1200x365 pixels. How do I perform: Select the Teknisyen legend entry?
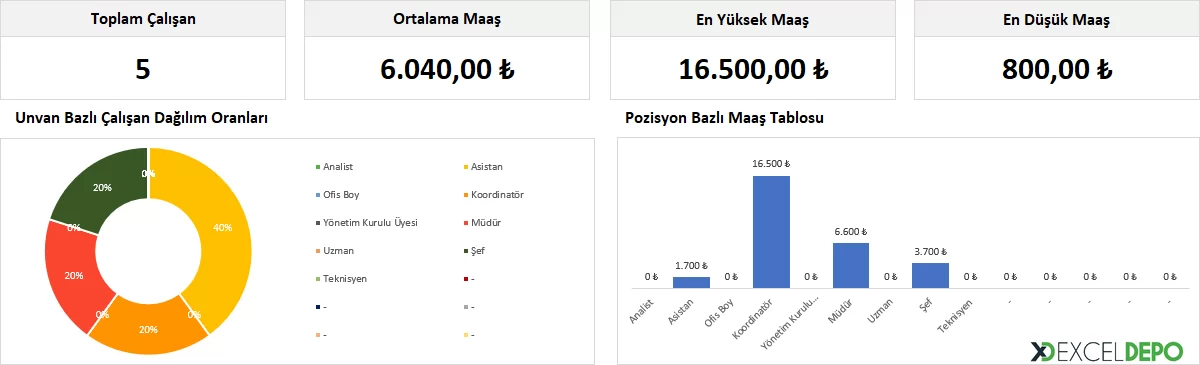click(x=341, y=278)
